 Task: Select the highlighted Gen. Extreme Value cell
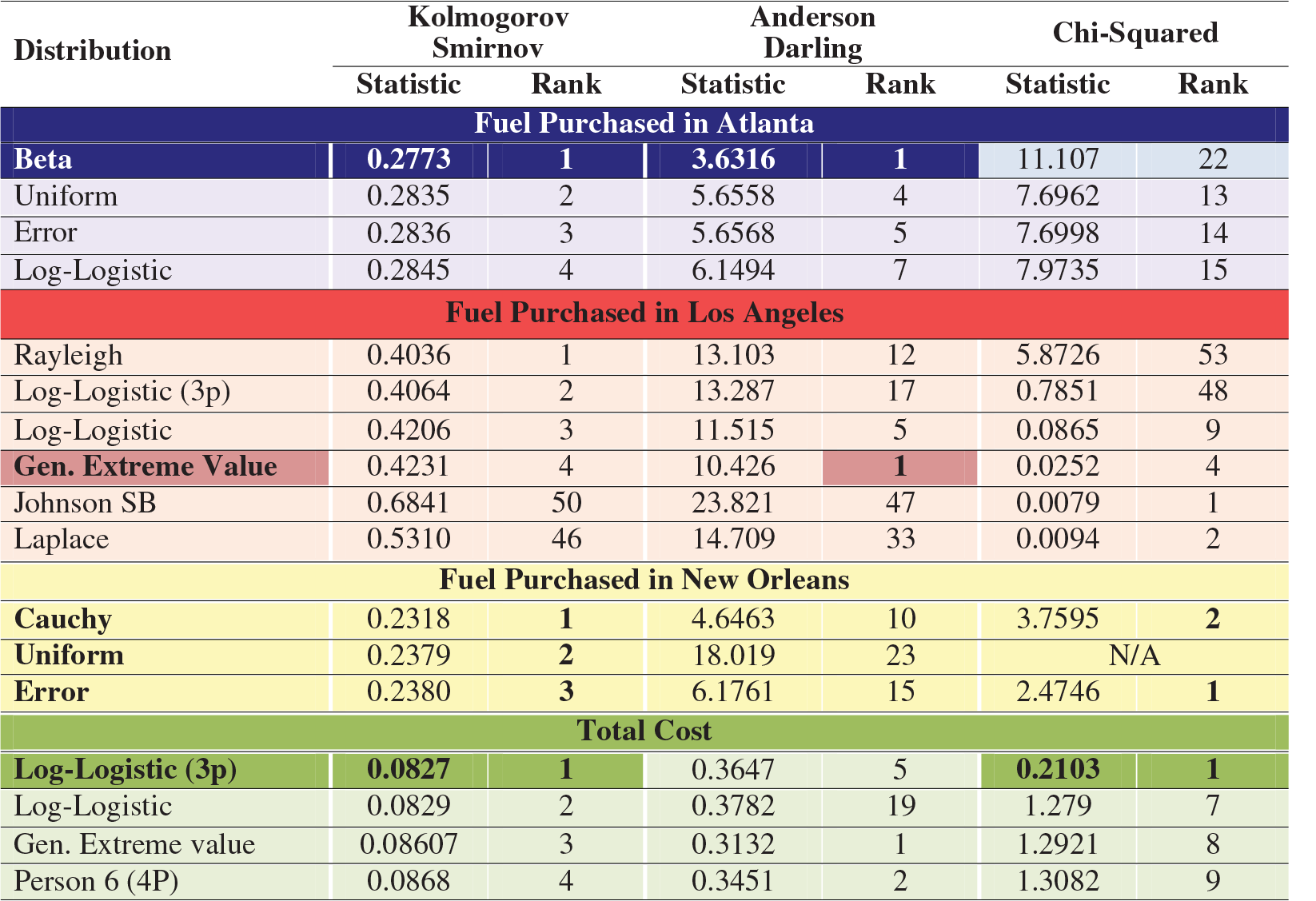pyautogui.click(x=146, y=466)
